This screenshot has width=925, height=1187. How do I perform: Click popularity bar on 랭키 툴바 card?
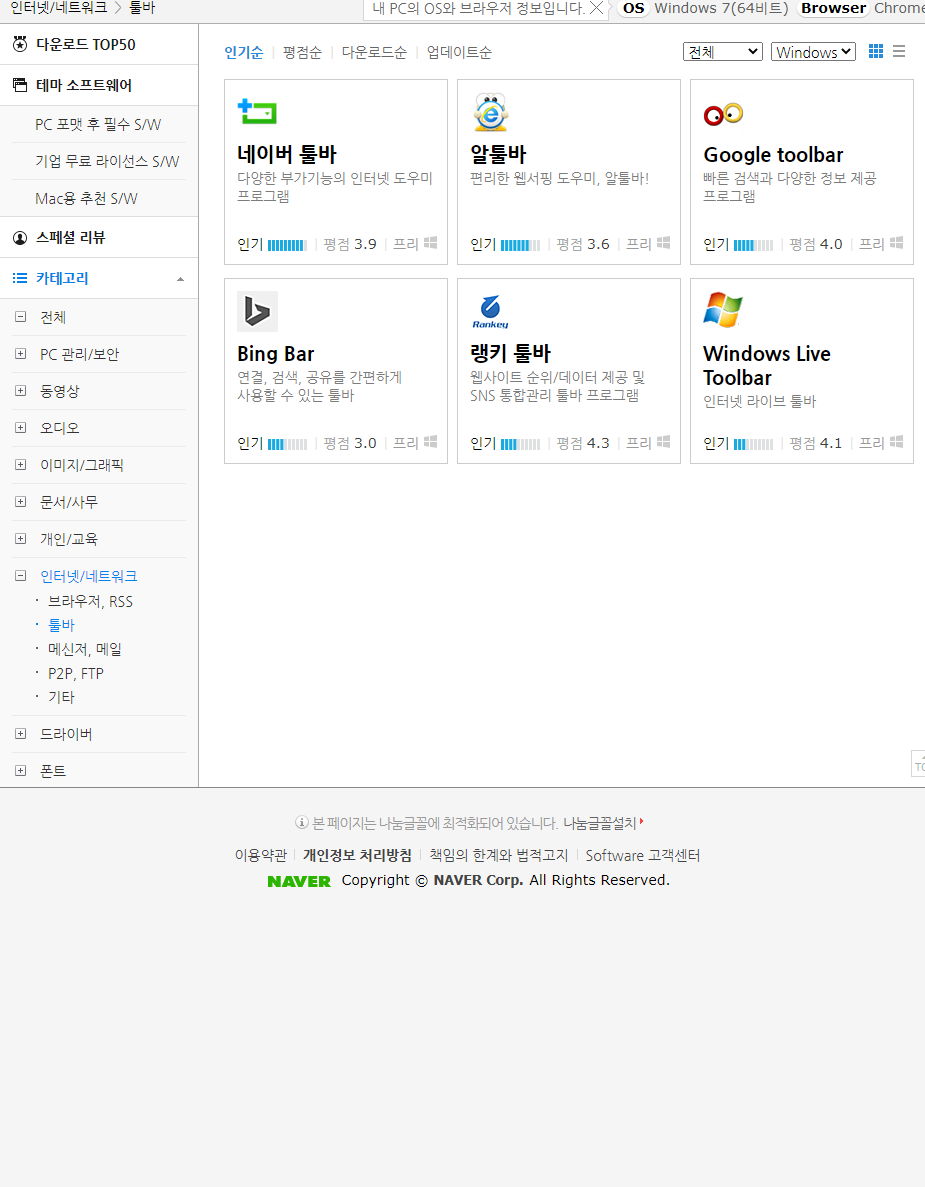(x=520, y=444)
